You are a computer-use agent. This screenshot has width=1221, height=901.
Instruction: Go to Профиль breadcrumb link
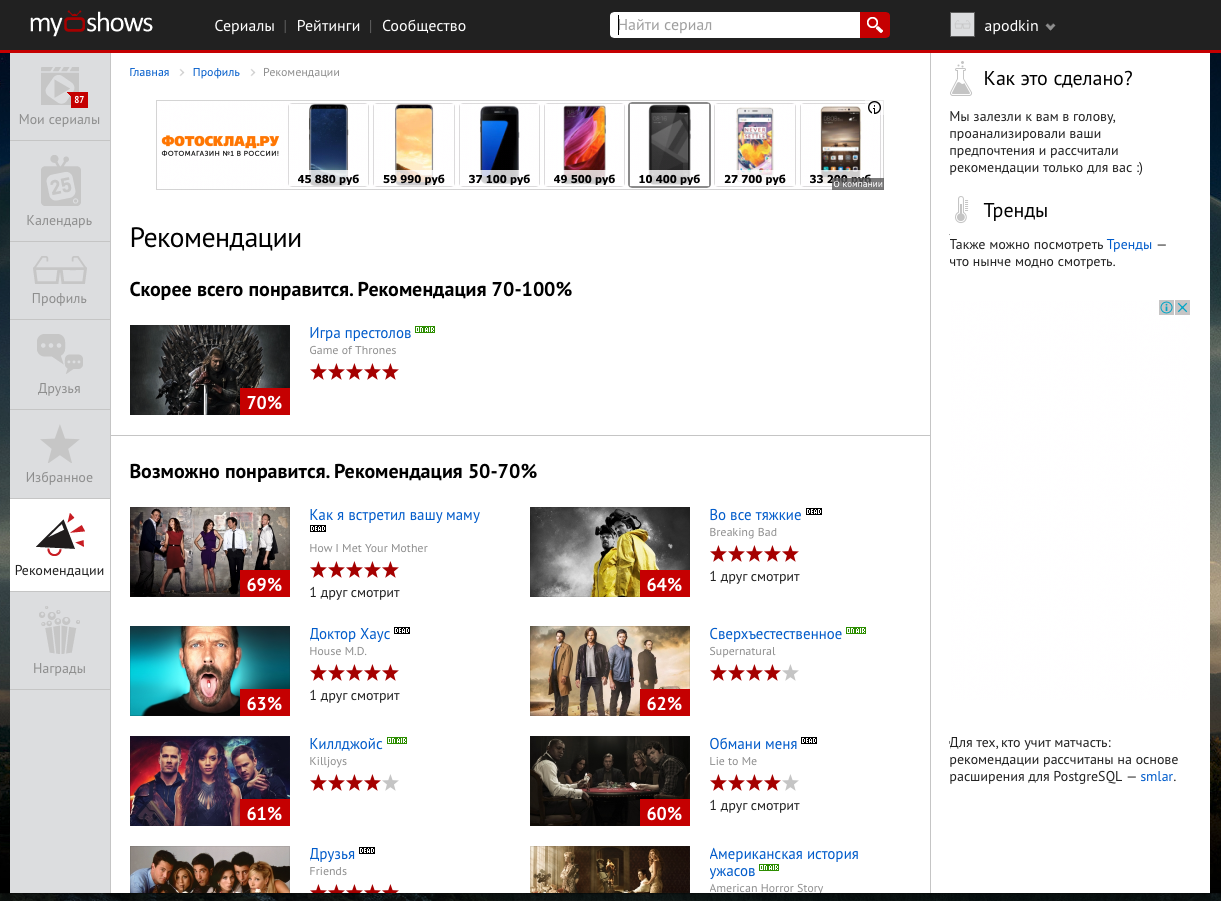(x=216, y=72)
